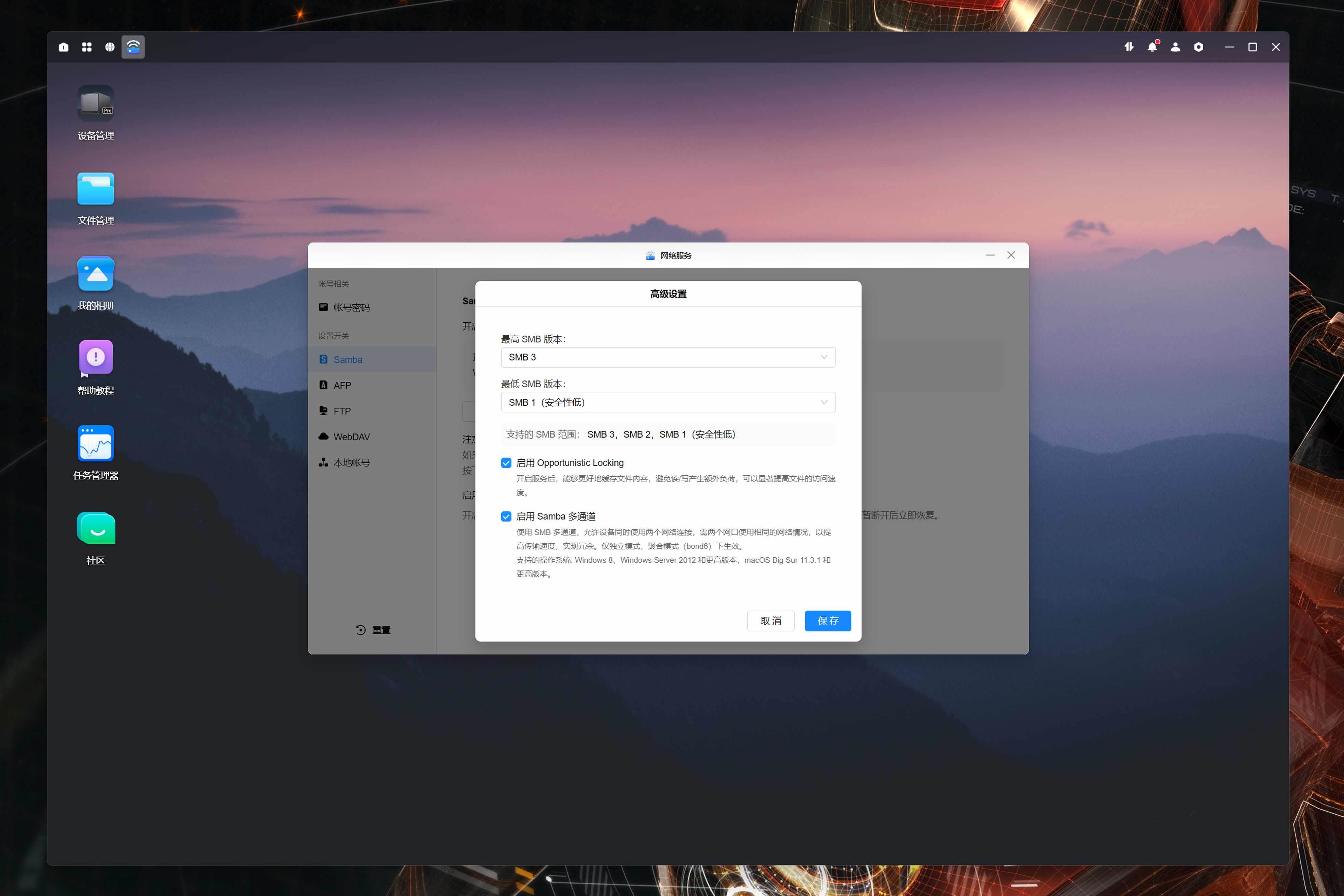The width and height of the screenshot is (1344, 896).
Task: Launch the 我的相册 photo app
Action: click(95, 274)
